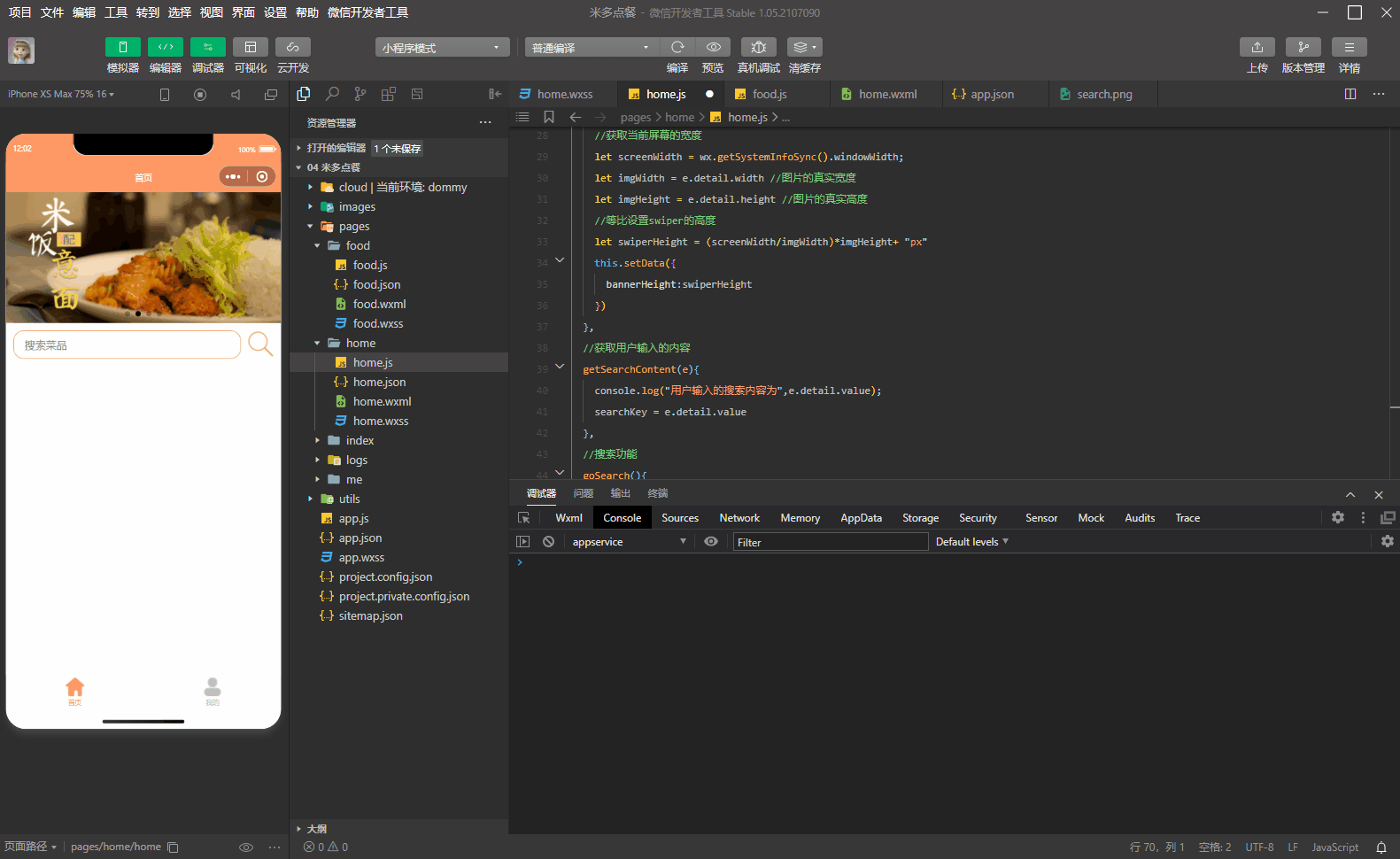Open the search icon in sidebar
The image size is (1400, 859).
(x=332, y=94)
